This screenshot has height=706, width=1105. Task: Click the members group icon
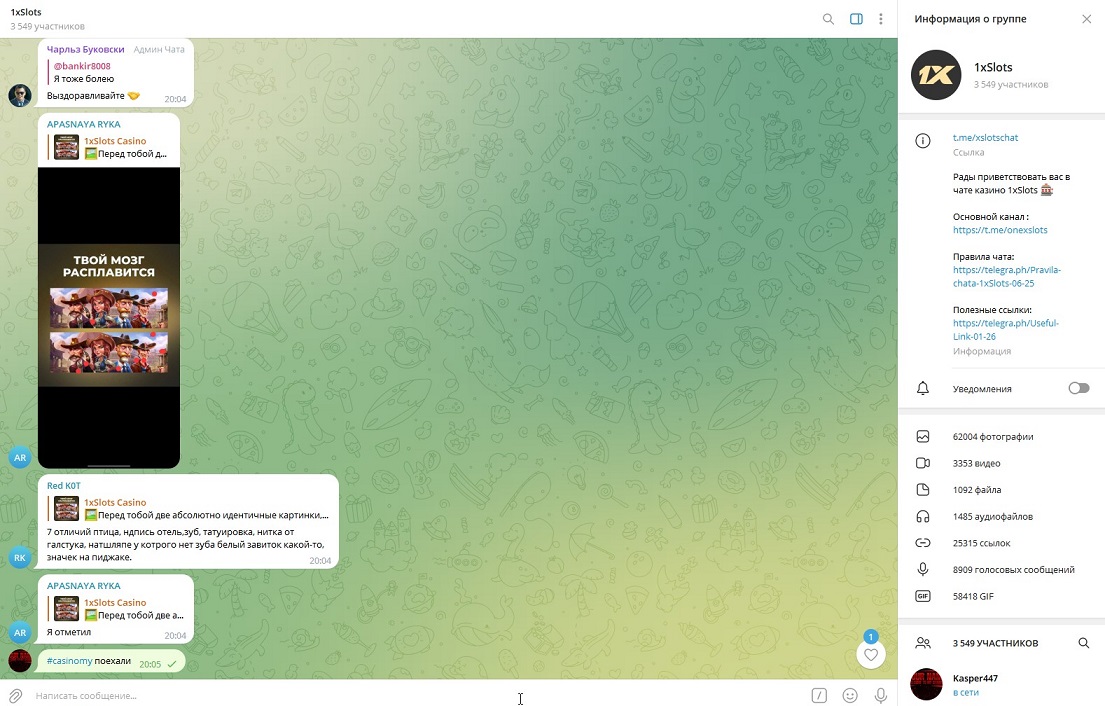[x=922, y=643]
